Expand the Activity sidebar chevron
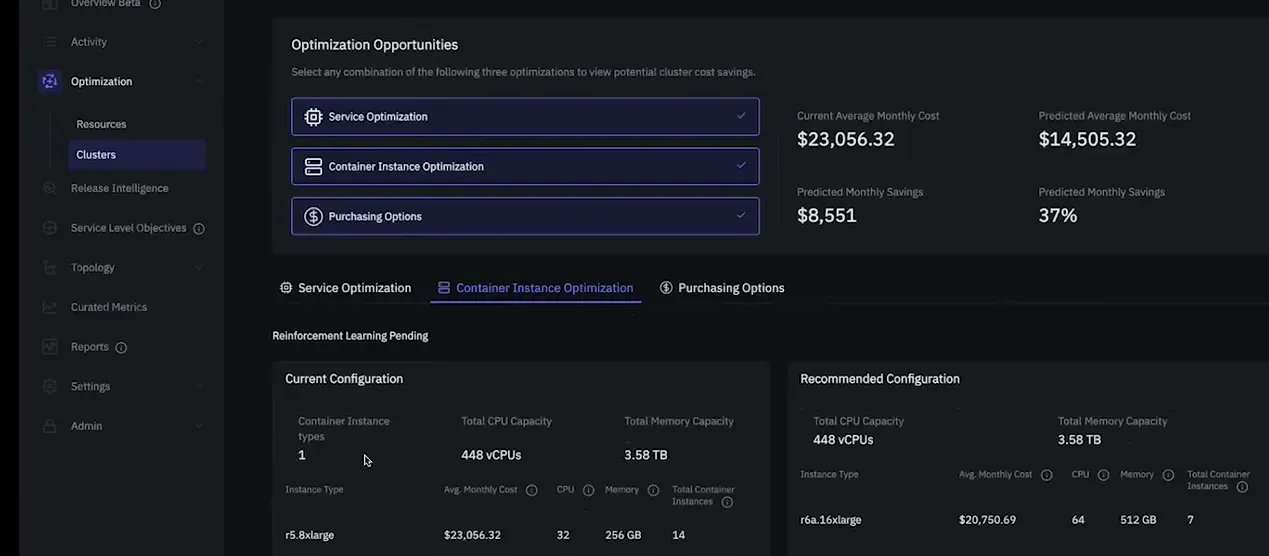This screenshot has height=556, width=1269. (x=198, y=42)
